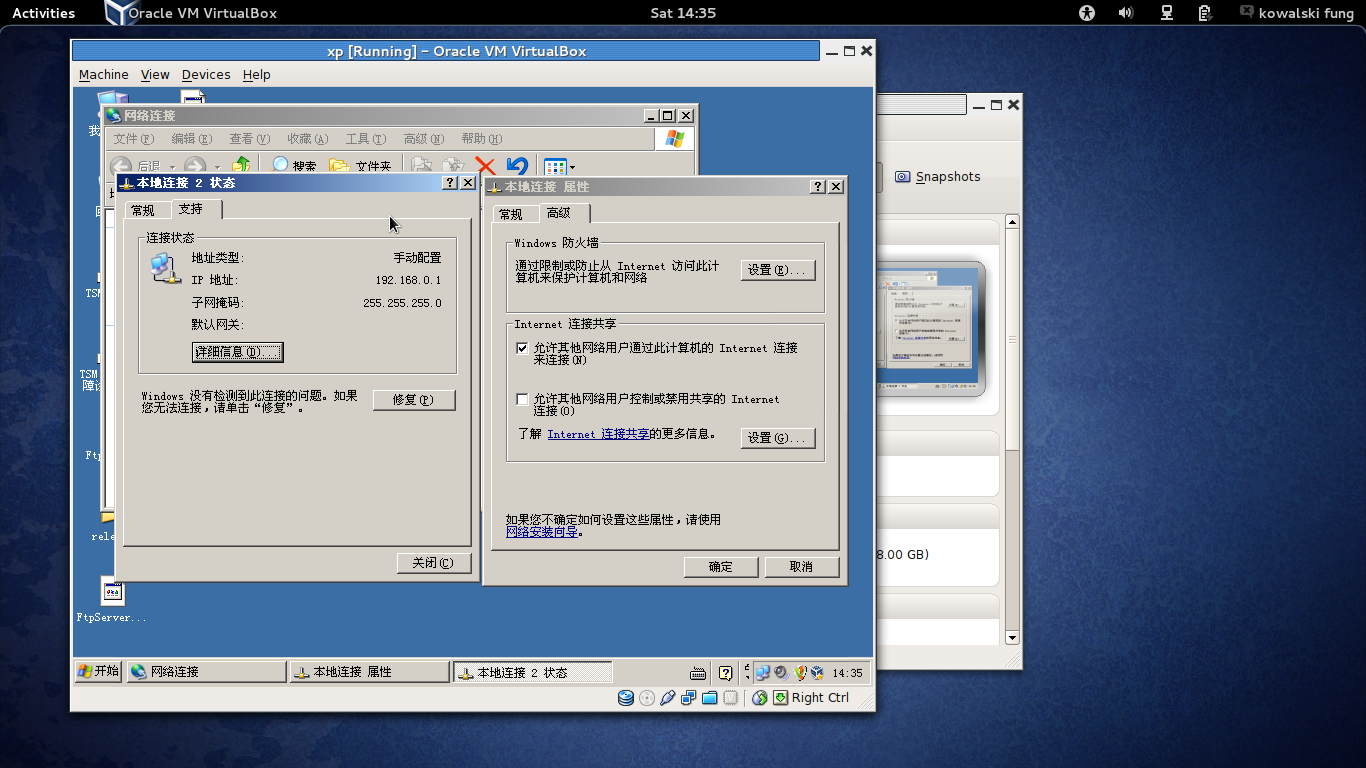
Task: Click the mouse integration icon in VirtualBox status bar
Action: click(759, 698)
